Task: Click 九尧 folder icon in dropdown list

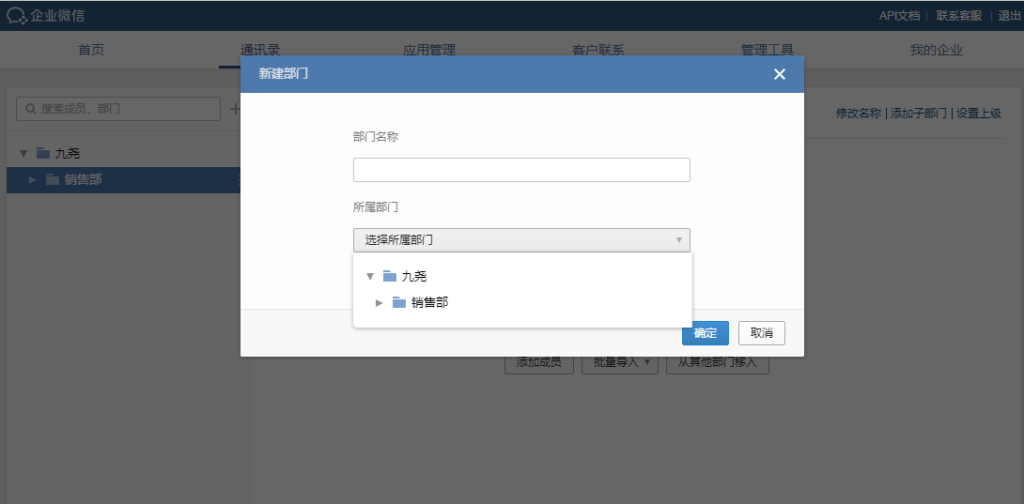Action: (x=390, y=276)
